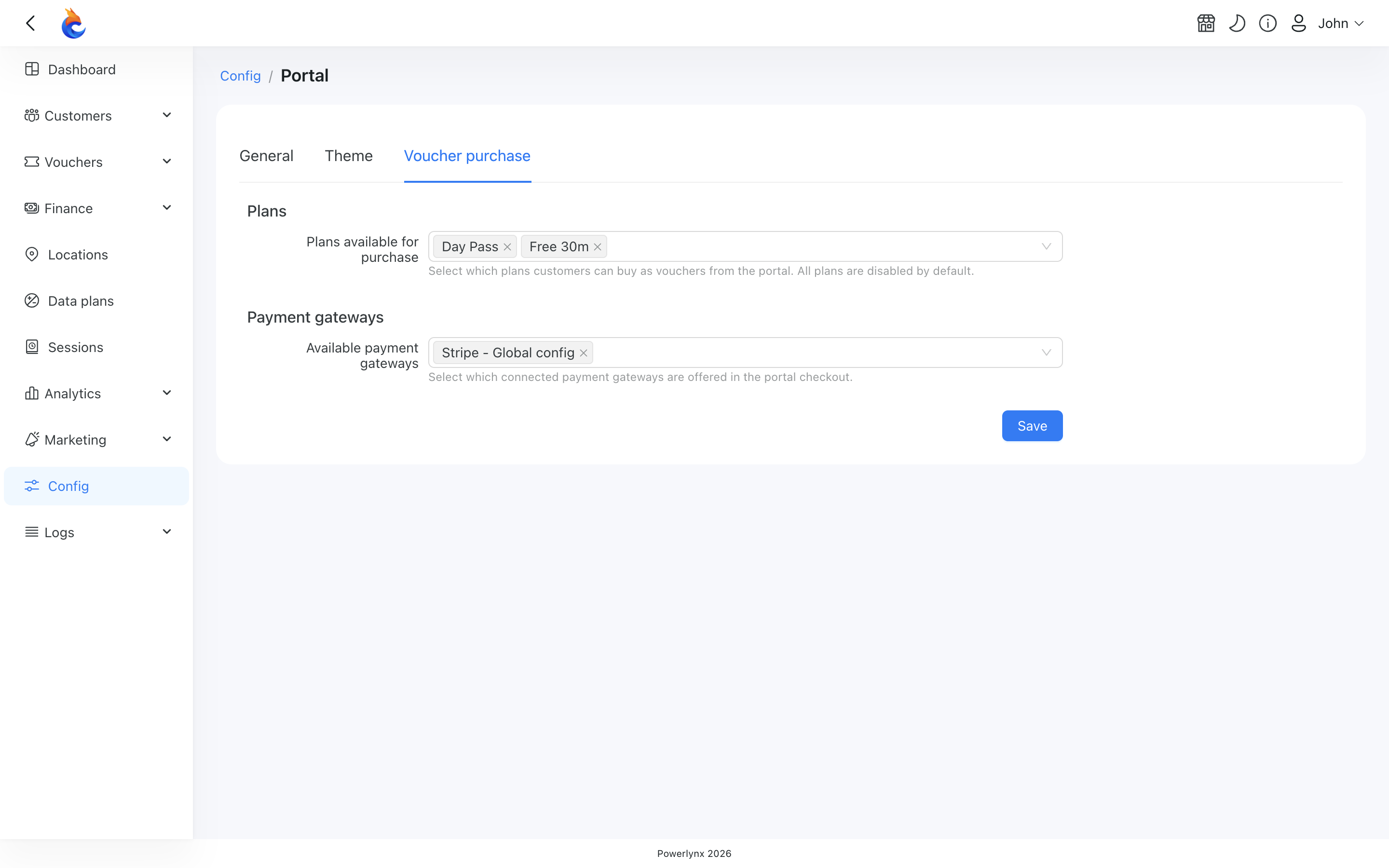Click the Dashboard icon in sidebar
1389x868 pixels.
coord(32,69)
